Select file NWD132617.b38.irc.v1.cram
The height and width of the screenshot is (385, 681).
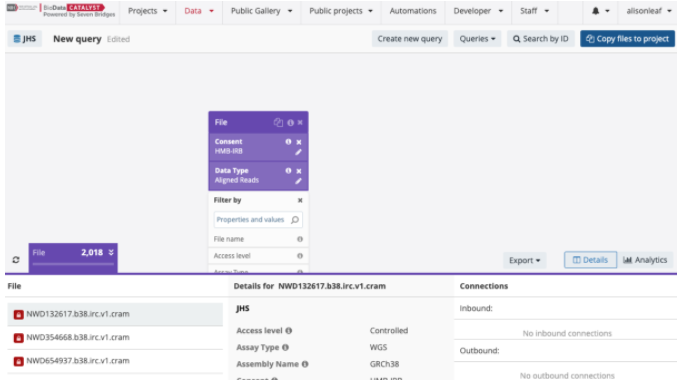tap(115, 314)
